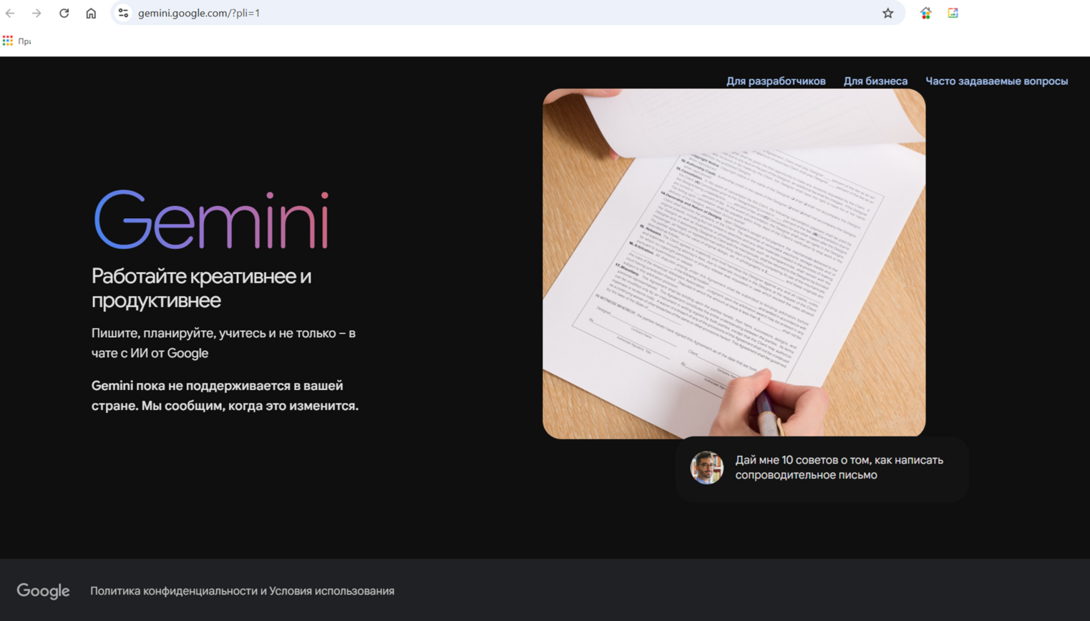Bookmark this page with star icon
The height and width of the screenshot is (621, 1090).
point(888,13)
